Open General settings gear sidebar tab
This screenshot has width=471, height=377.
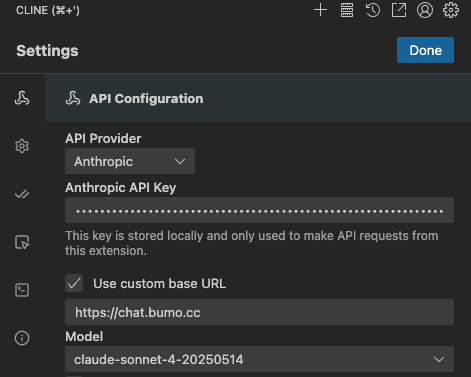pos(22,146)
